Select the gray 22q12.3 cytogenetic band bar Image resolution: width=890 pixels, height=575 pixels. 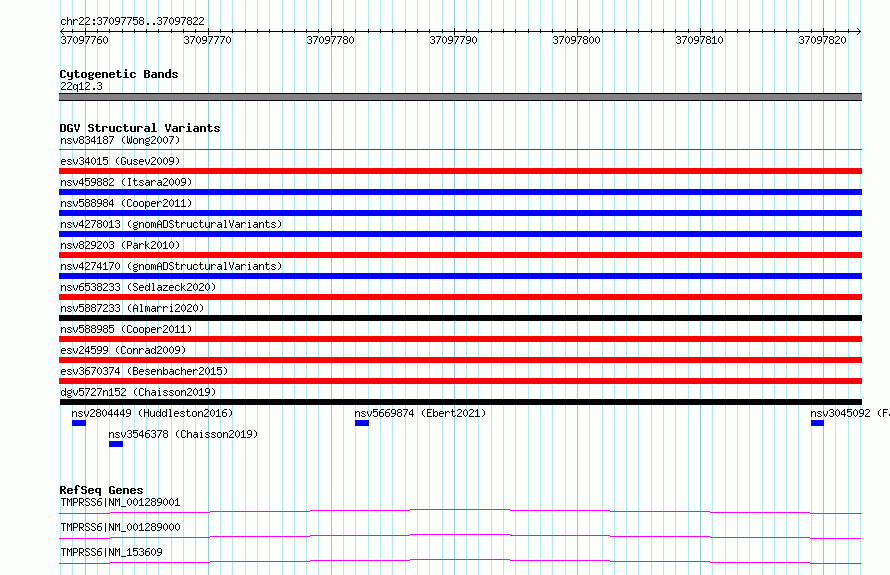(x=460, y=97)
